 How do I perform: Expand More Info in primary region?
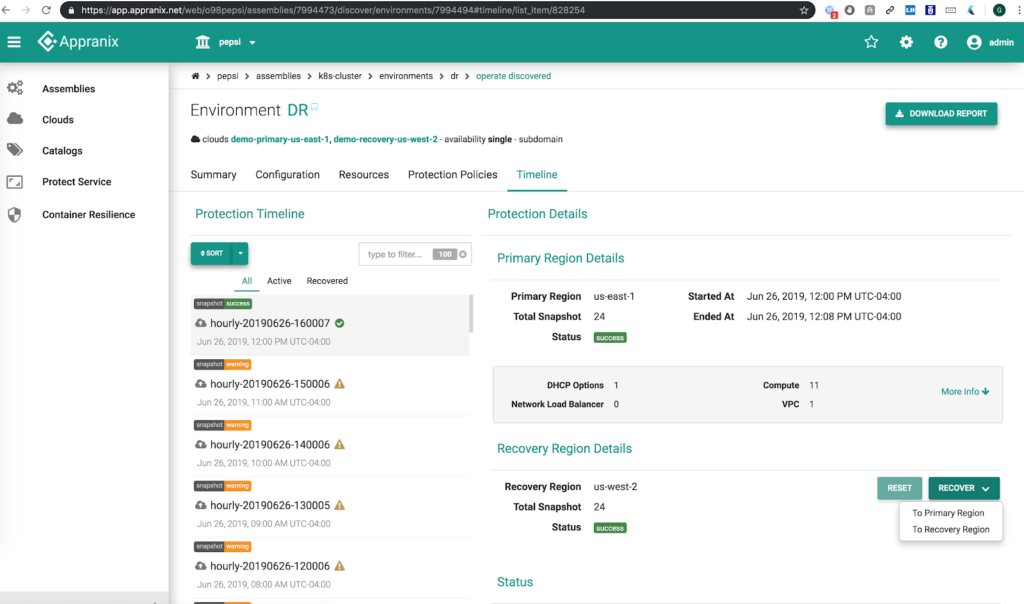pyautogui.click(x=965, y=392)
